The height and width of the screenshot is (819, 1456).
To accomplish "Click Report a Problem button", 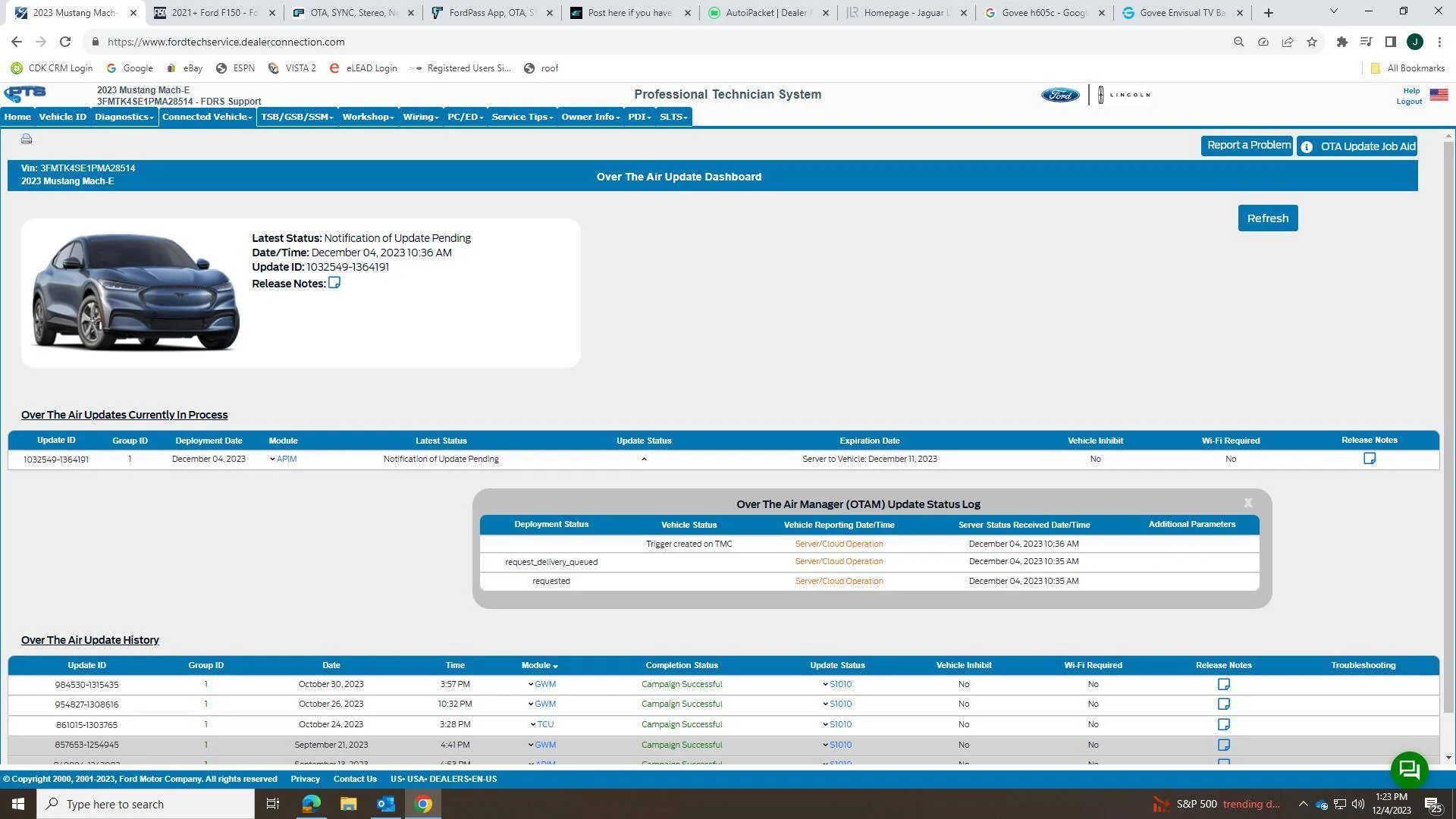I will [x=1248, y=146].
